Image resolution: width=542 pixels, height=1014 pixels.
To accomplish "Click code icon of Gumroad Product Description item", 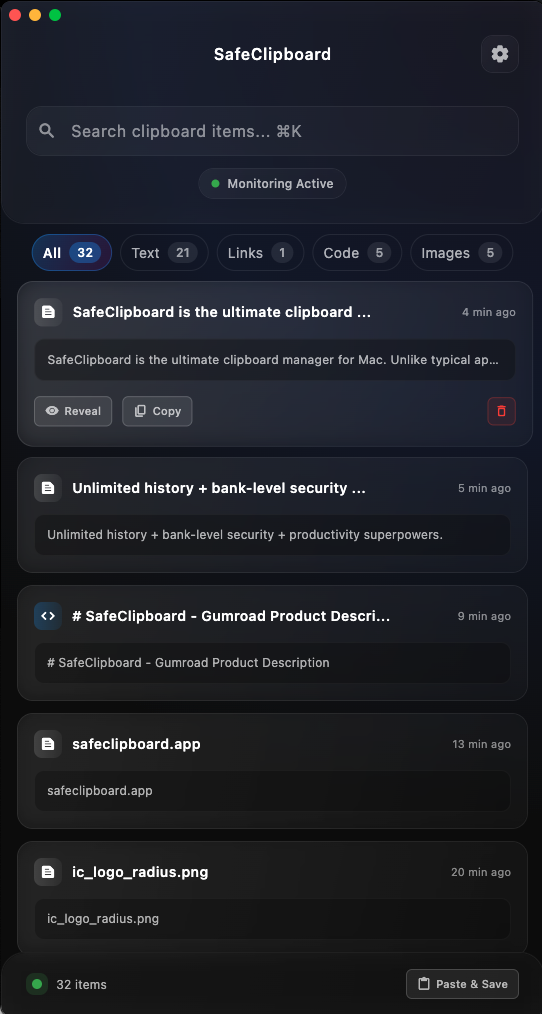I will point(48,616).
